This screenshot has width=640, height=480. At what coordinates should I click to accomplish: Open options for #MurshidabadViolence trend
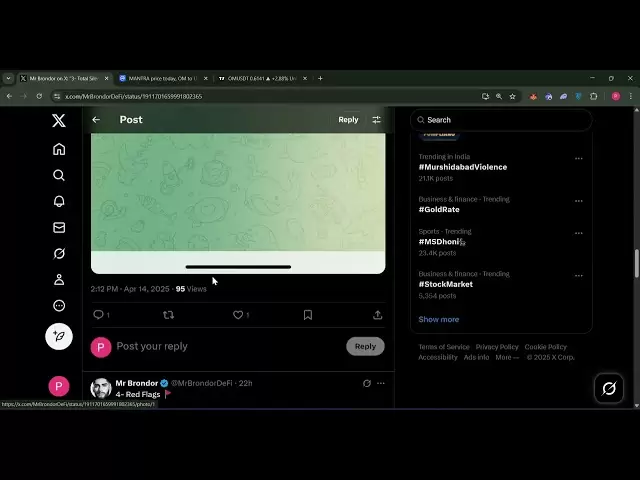pyautogui.click(x=578, y=158)
